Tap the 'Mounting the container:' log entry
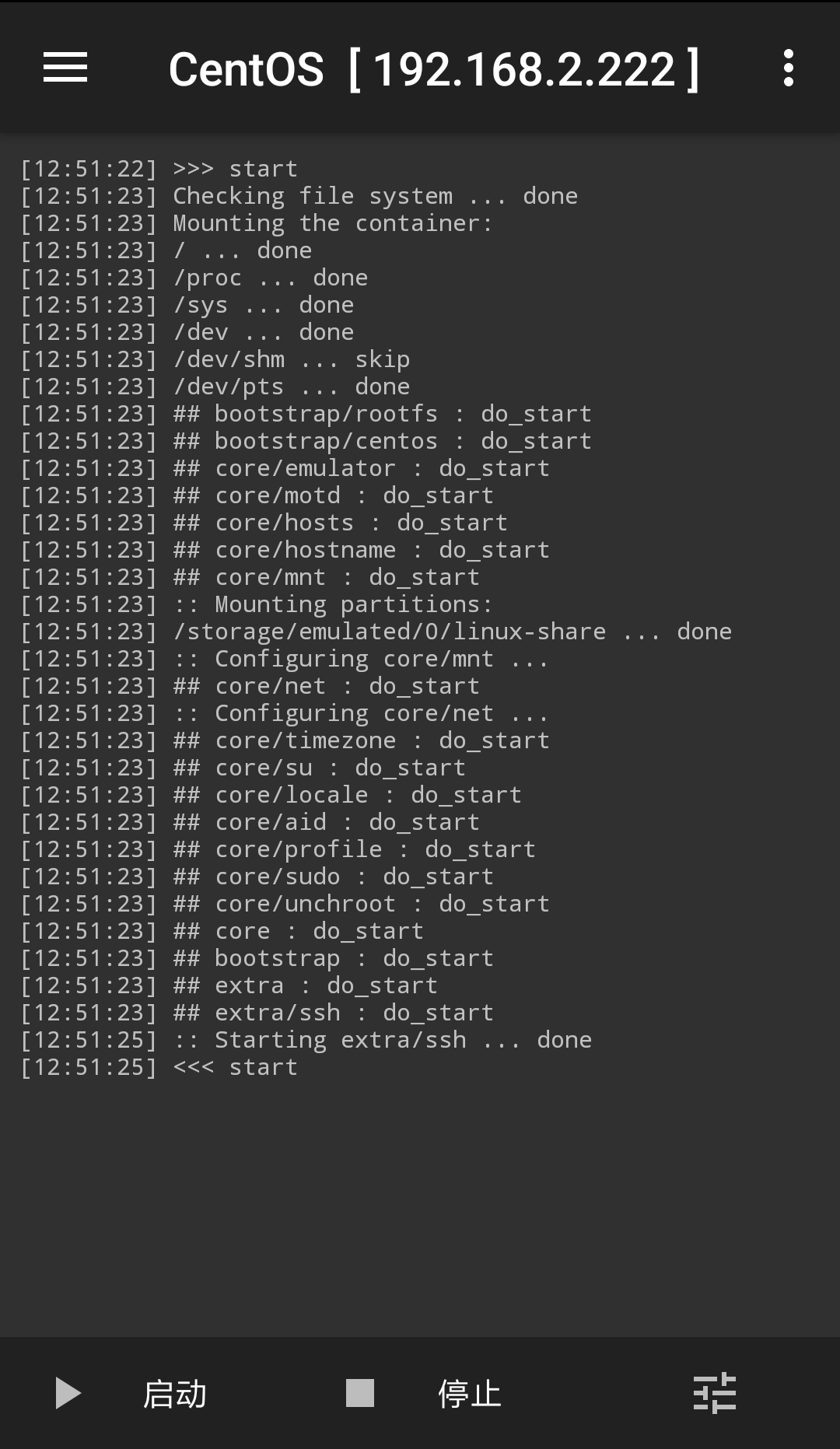Screen dimensions: 840x1449 pyautogui.click(x=332, y=223)
